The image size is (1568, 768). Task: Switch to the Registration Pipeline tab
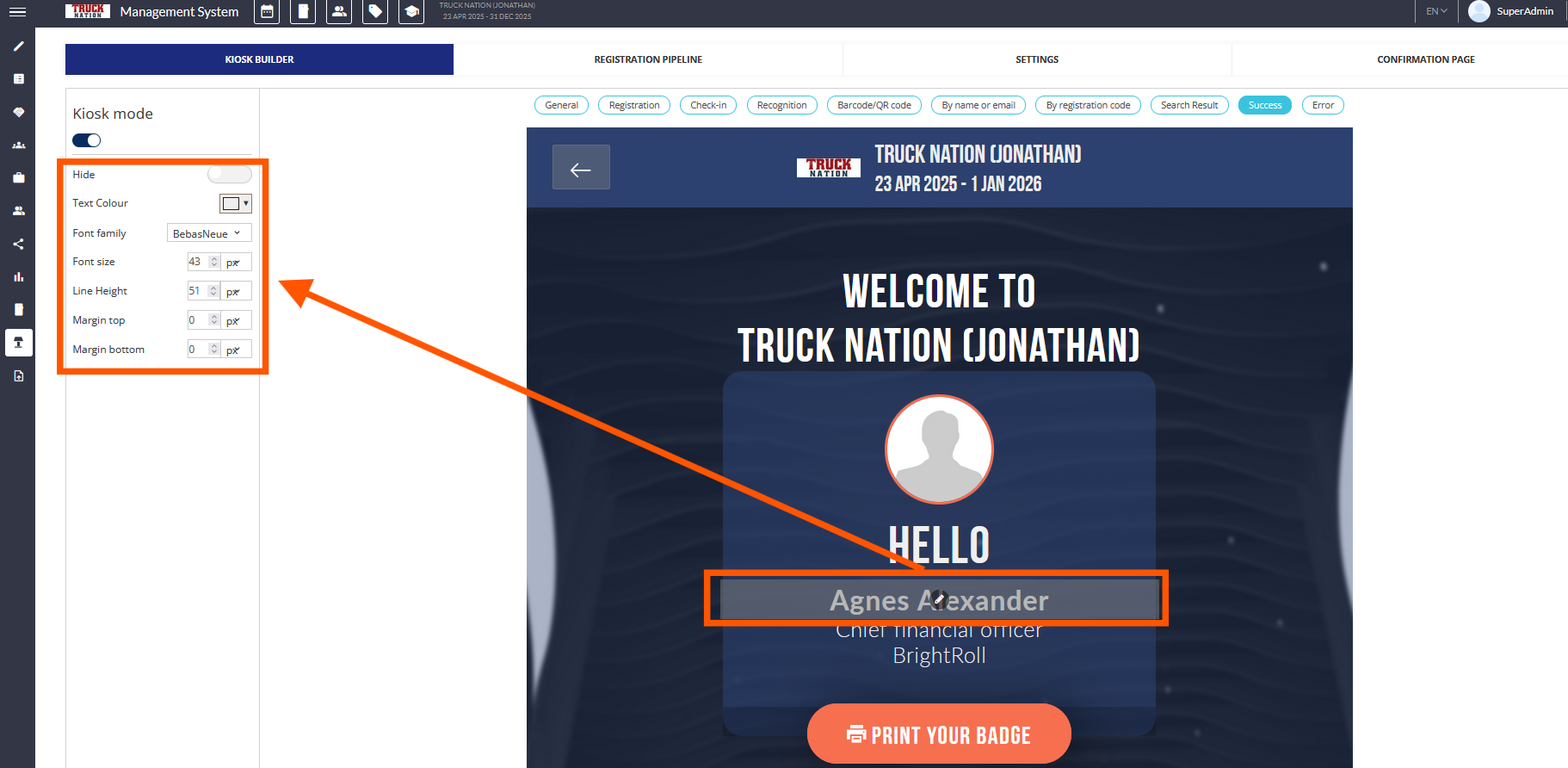[x=648, y=59]
